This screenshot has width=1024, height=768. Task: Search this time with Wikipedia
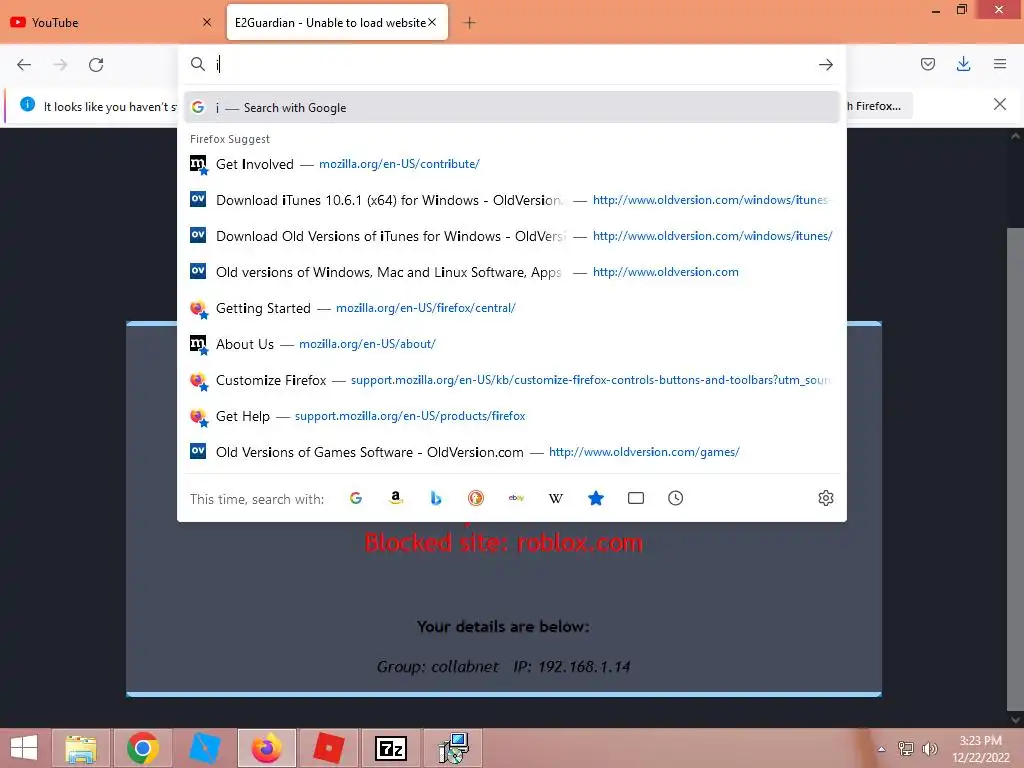click(x=556, y=498)
